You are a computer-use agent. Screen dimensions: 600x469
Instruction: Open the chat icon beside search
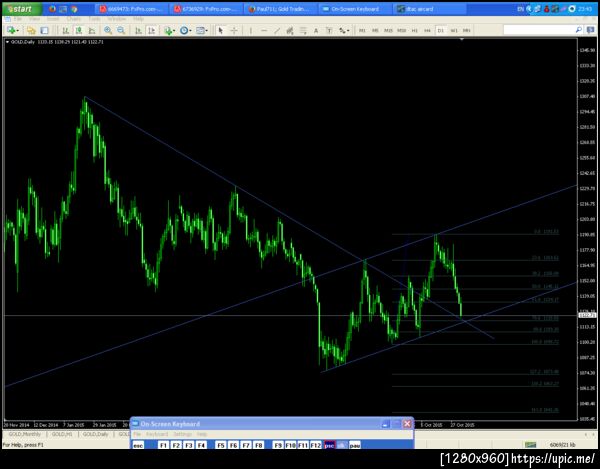[590, 30]
